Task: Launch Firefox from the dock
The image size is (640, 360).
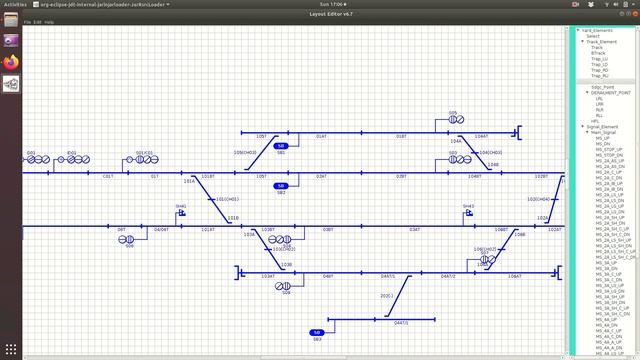Action: pyautogui.click(x=11, y=62)
